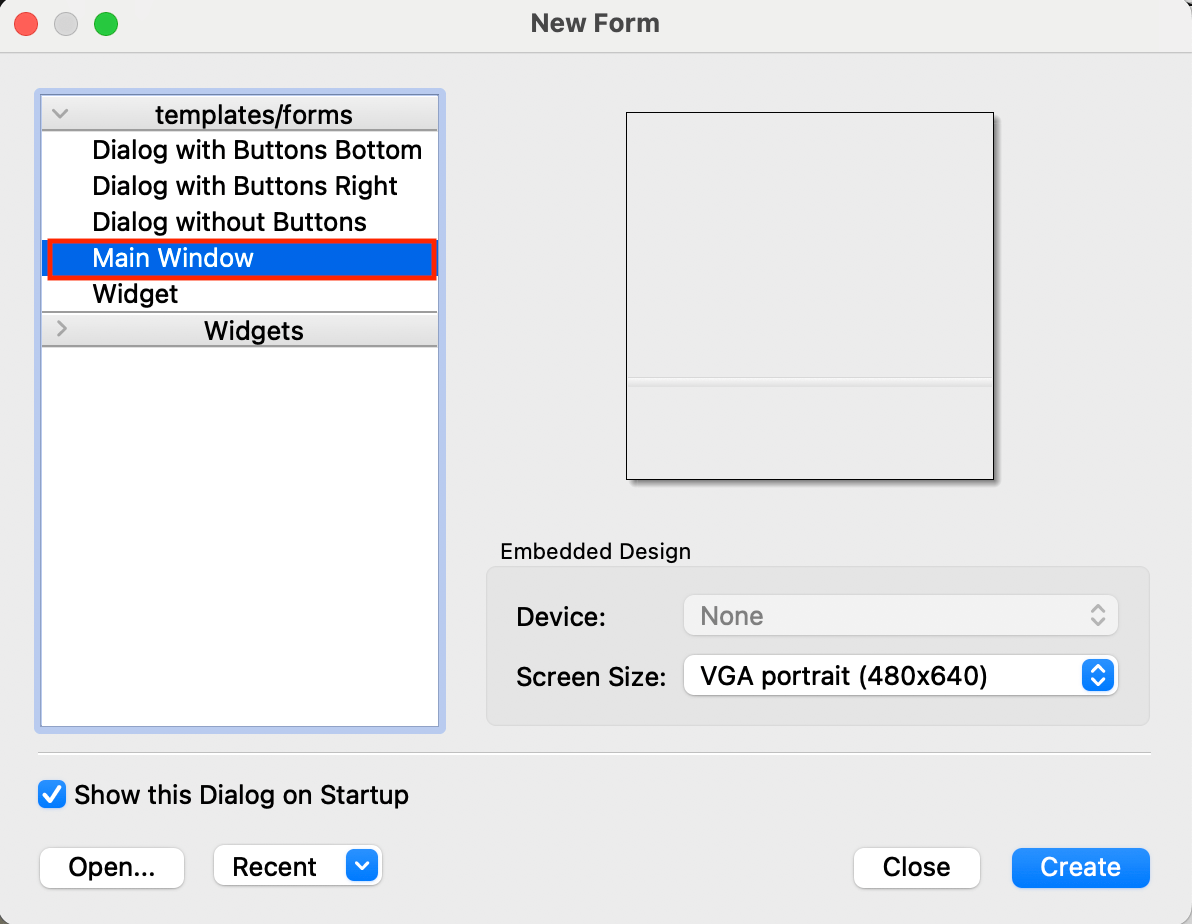
Task: Choose Dialog without Buttons template
Action: [x=229, y=221]
